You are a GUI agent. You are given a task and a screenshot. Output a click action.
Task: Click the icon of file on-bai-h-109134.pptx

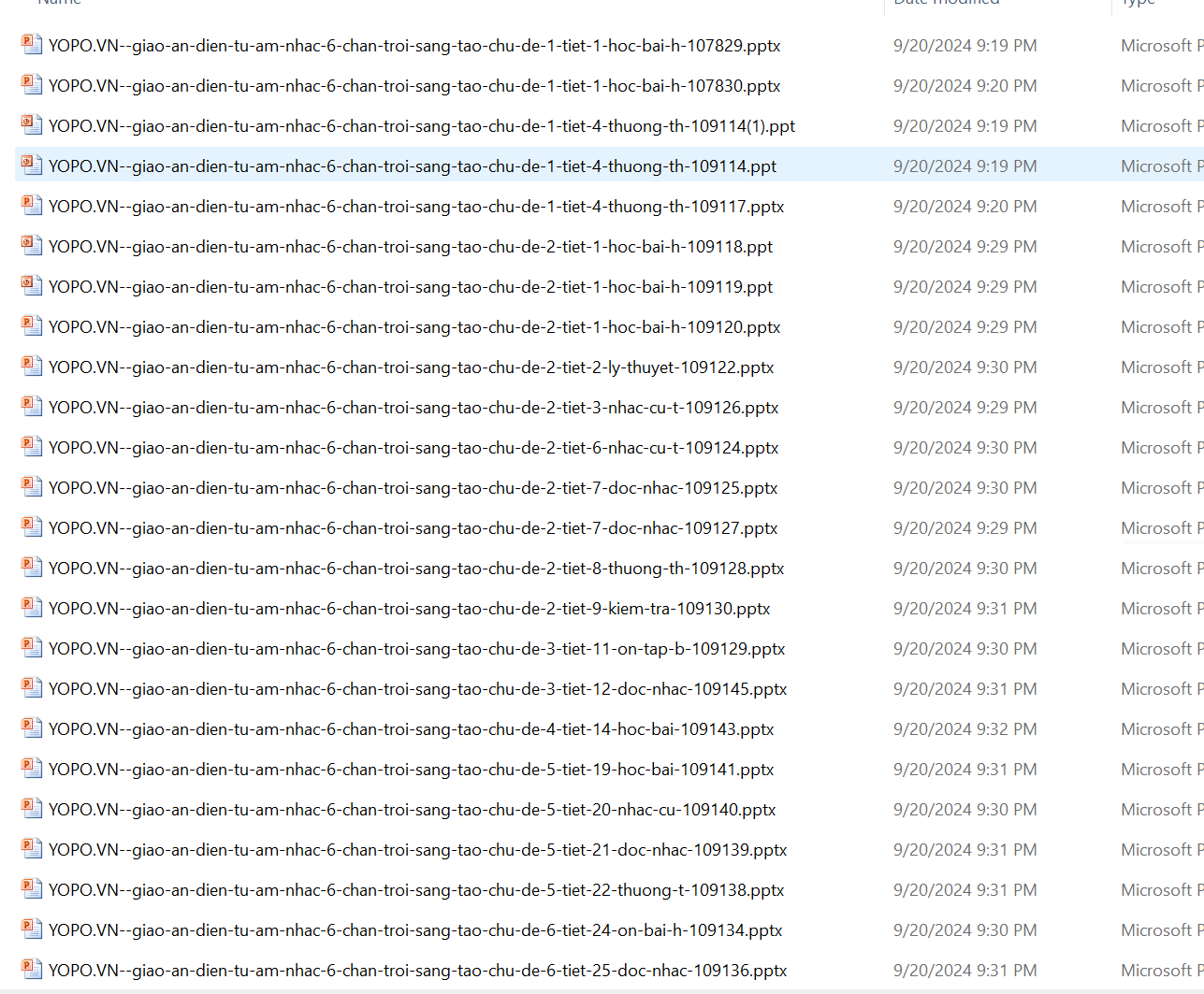click(x=32, y=929)
